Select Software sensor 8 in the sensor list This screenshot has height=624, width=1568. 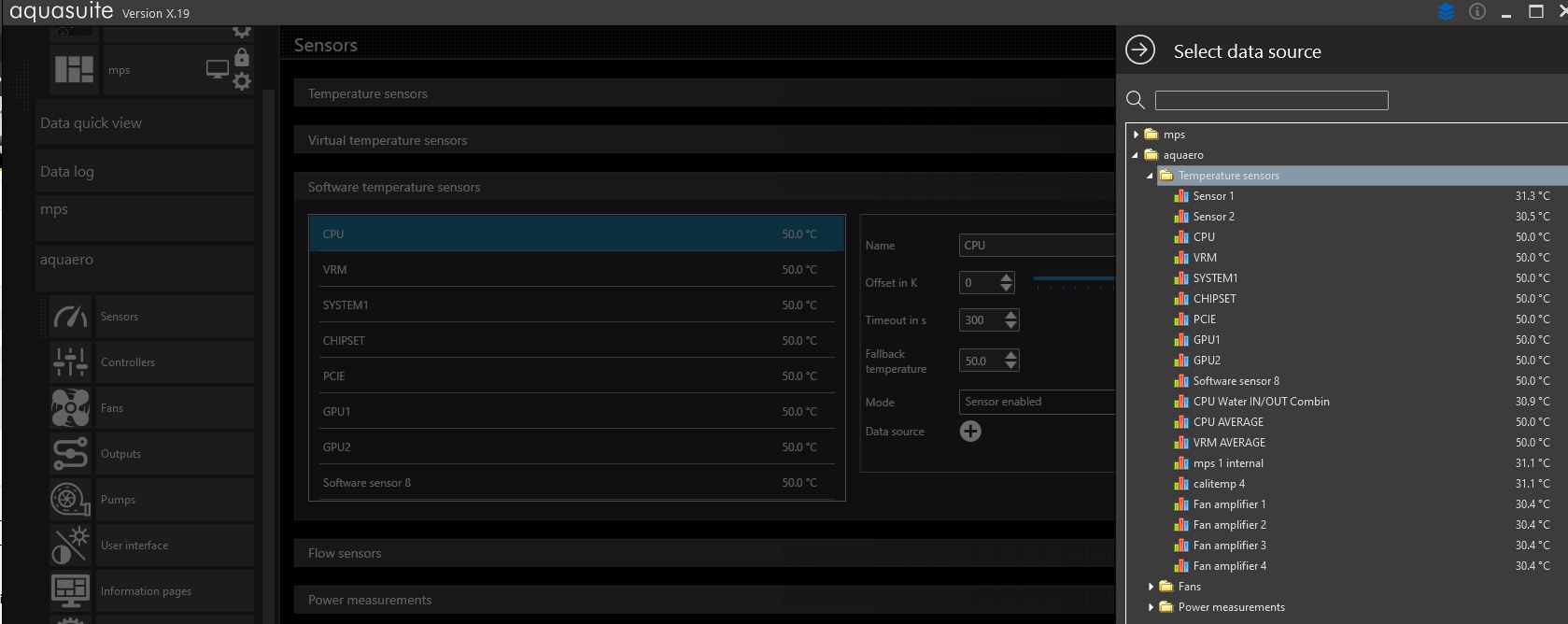(x=576, y=483)
